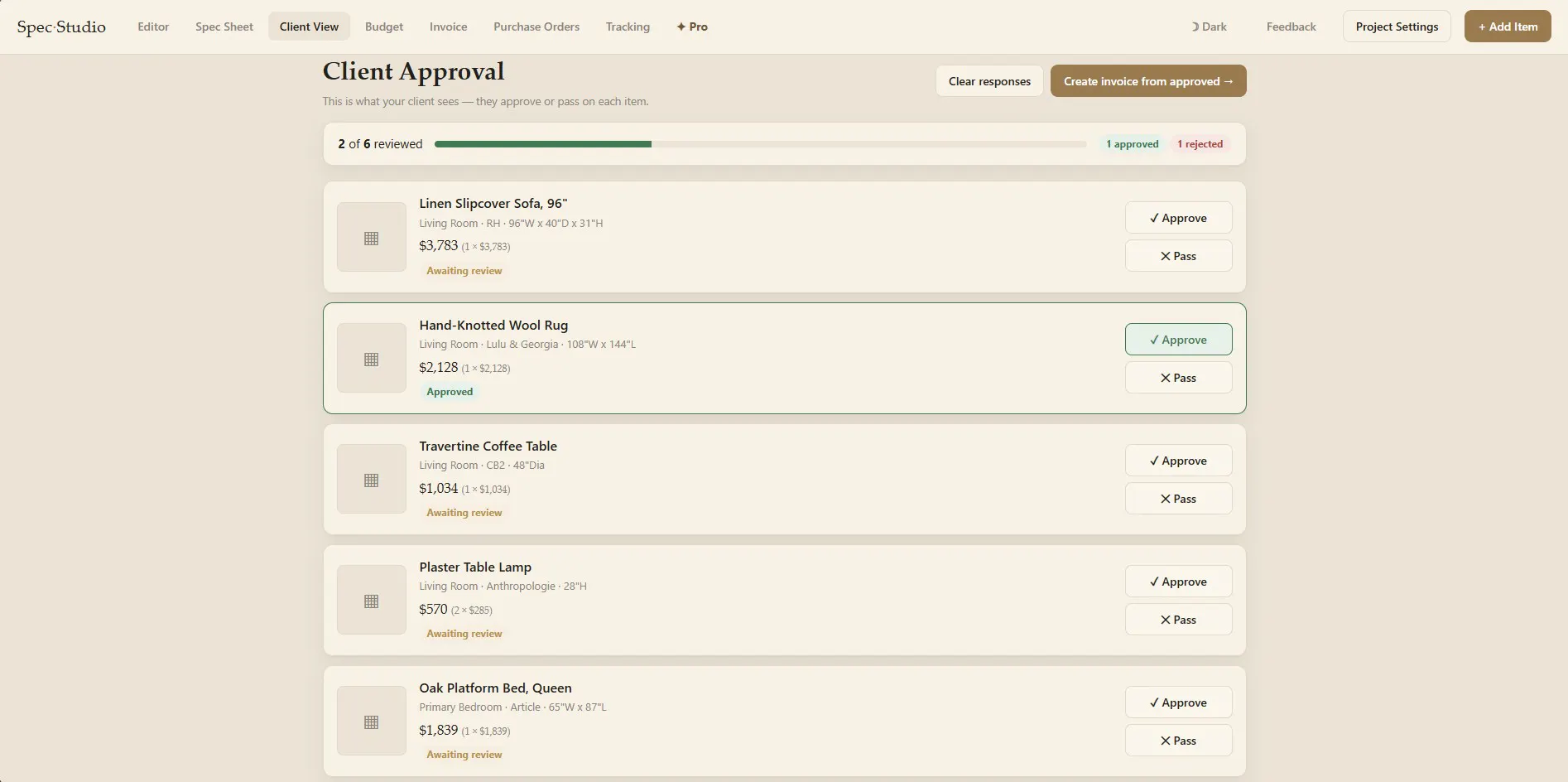Click Hand-Knotted Wool Rug thumbnail icon
The image size is (1568, 782).
coord(372,358)
